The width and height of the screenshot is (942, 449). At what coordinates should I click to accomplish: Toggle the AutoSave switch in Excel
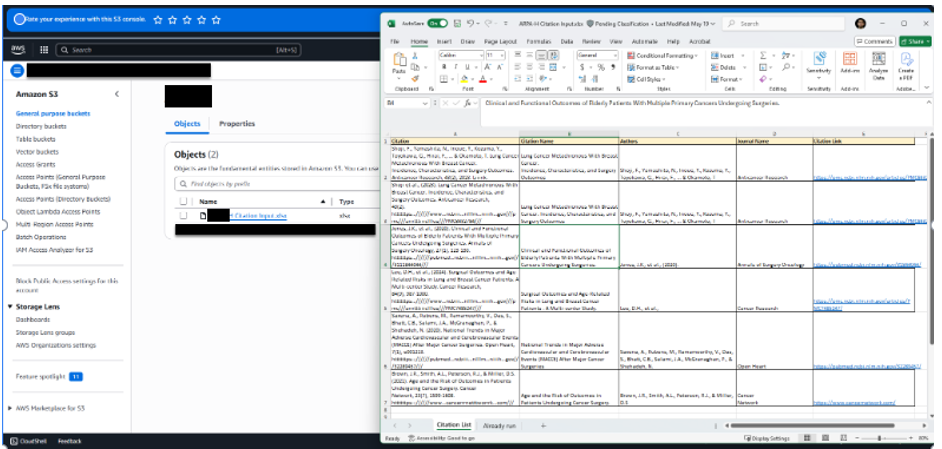(x=437, y=23)
